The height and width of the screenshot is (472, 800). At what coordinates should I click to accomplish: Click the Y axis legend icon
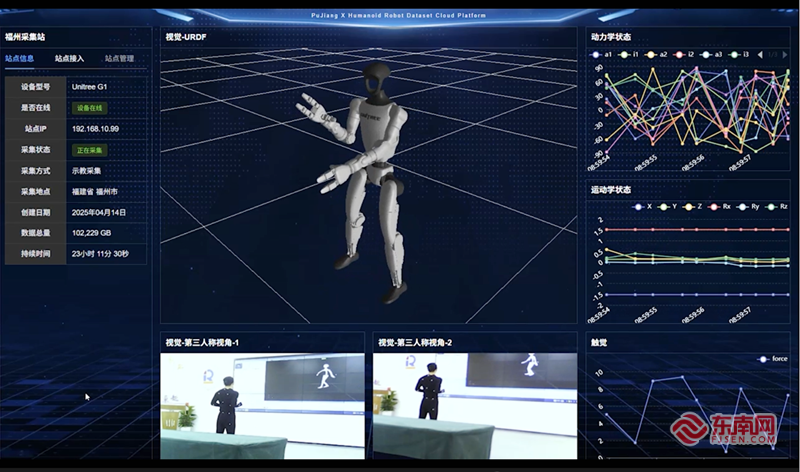point(666,207)
